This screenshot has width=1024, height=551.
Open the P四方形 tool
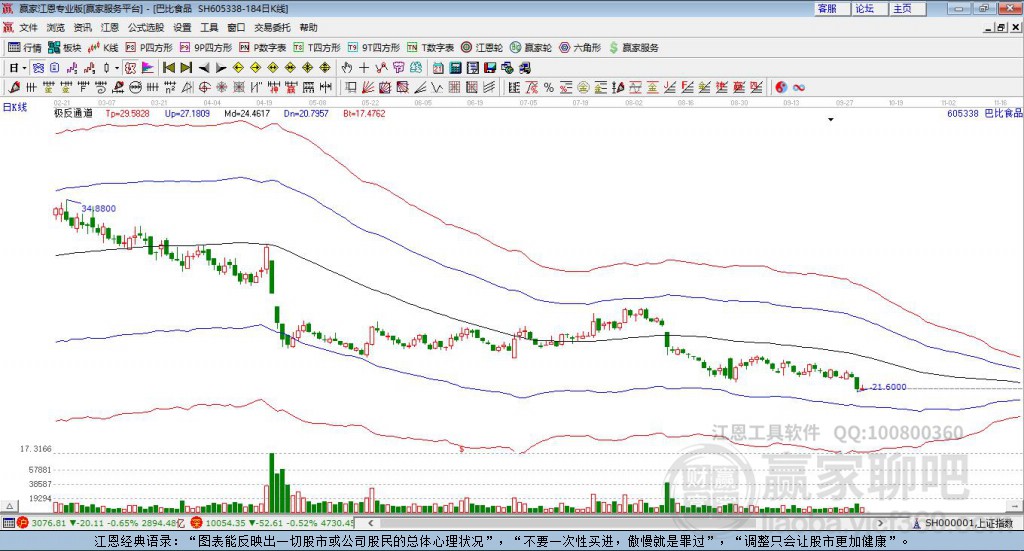point(149,48)
